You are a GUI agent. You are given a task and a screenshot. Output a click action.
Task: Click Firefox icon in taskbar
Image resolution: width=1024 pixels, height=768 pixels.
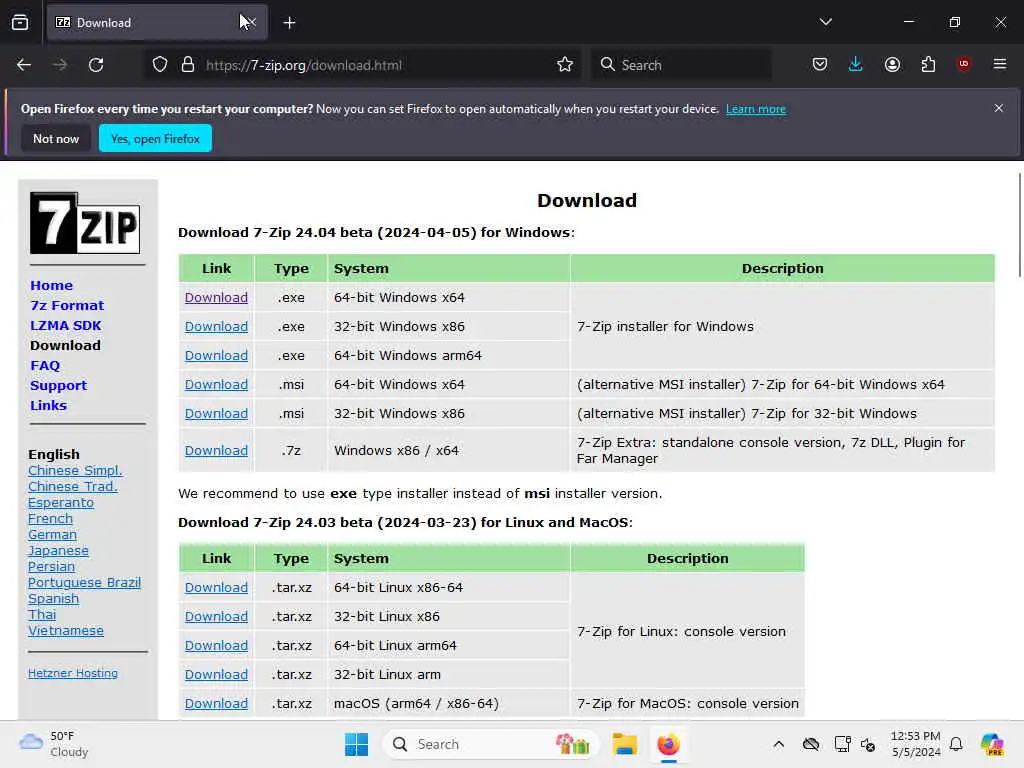pyautogui.click(x=668, y=744)
